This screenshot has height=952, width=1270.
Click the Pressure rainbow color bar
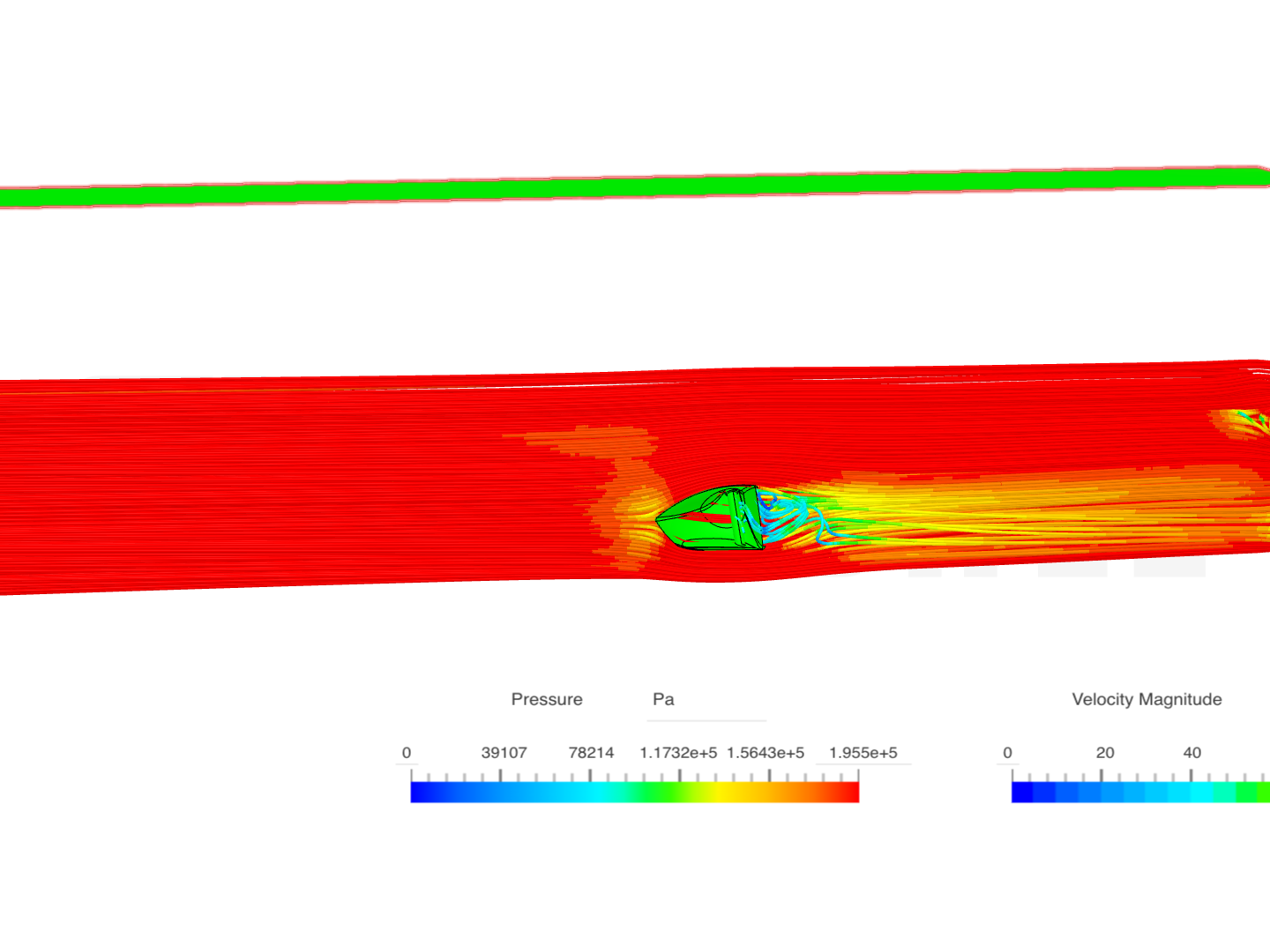tap(635, 792)
